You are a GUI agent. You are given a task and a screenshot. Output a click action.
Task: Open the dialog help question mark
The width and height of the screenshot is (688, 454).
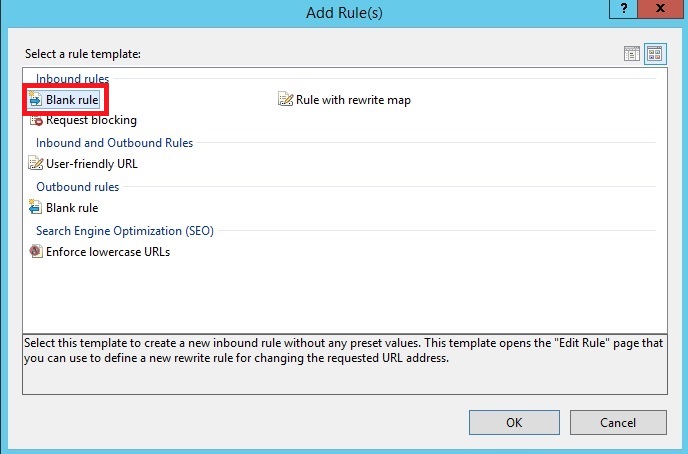click(x=624, y=8)
